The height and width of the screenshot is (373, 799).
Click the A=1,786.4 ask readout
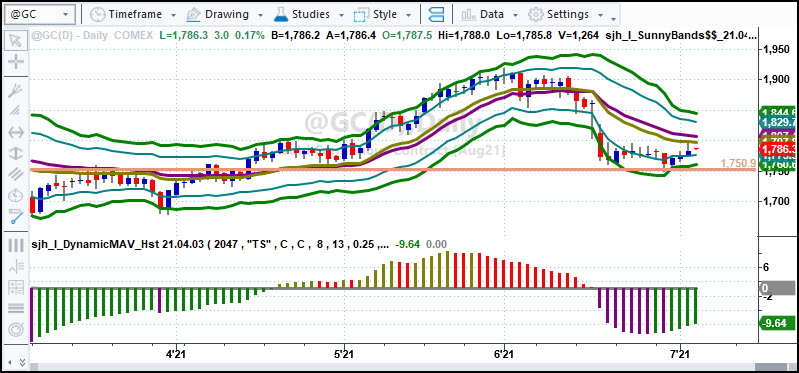coord(351,36)
